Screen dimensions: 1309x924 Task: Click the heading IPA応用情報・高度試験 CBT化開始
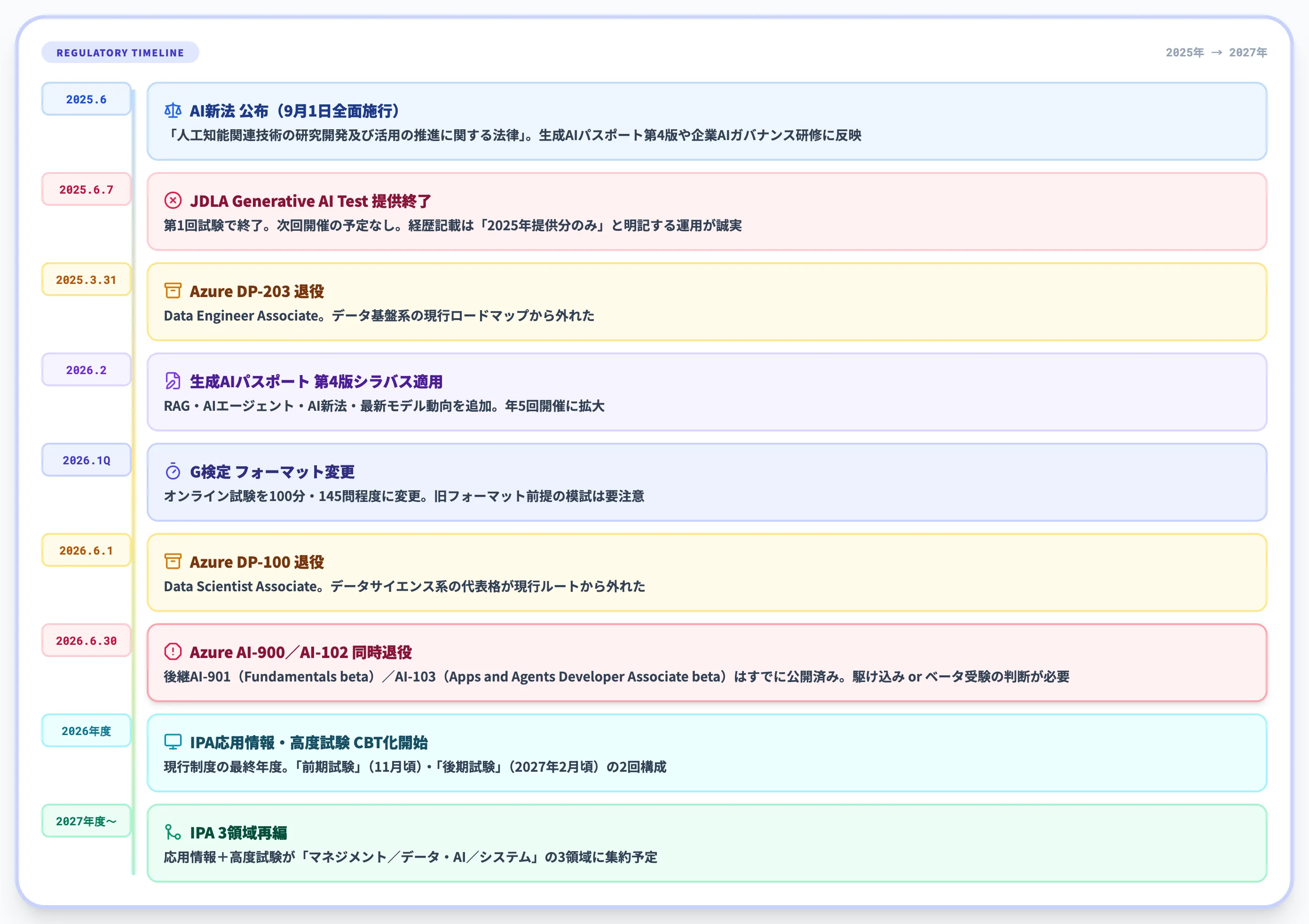point(308,743)
